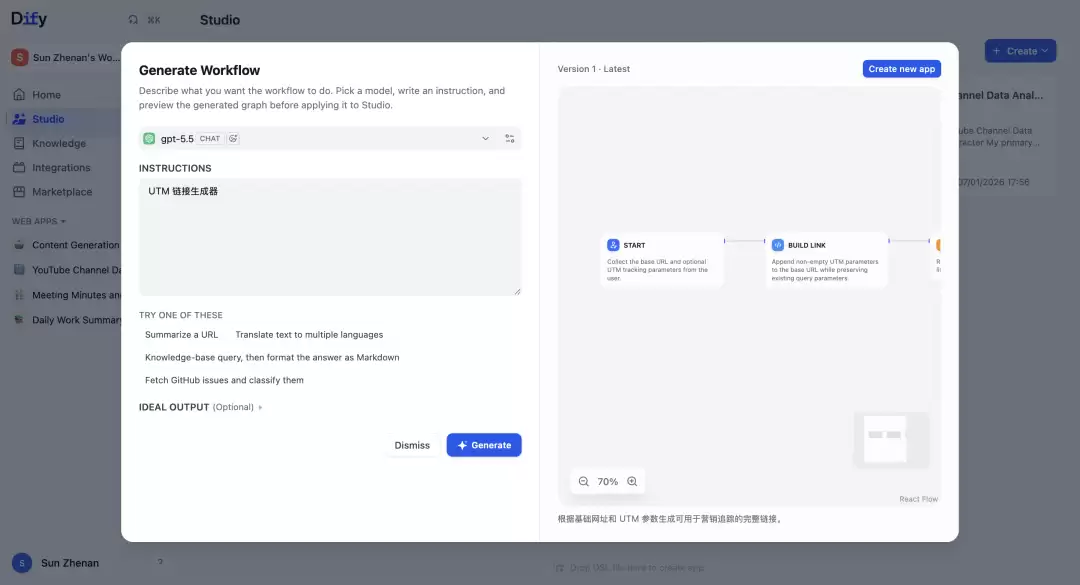The image size is (1080, 585).
Task: Click the React Flow attribution link
Action: 918,499
